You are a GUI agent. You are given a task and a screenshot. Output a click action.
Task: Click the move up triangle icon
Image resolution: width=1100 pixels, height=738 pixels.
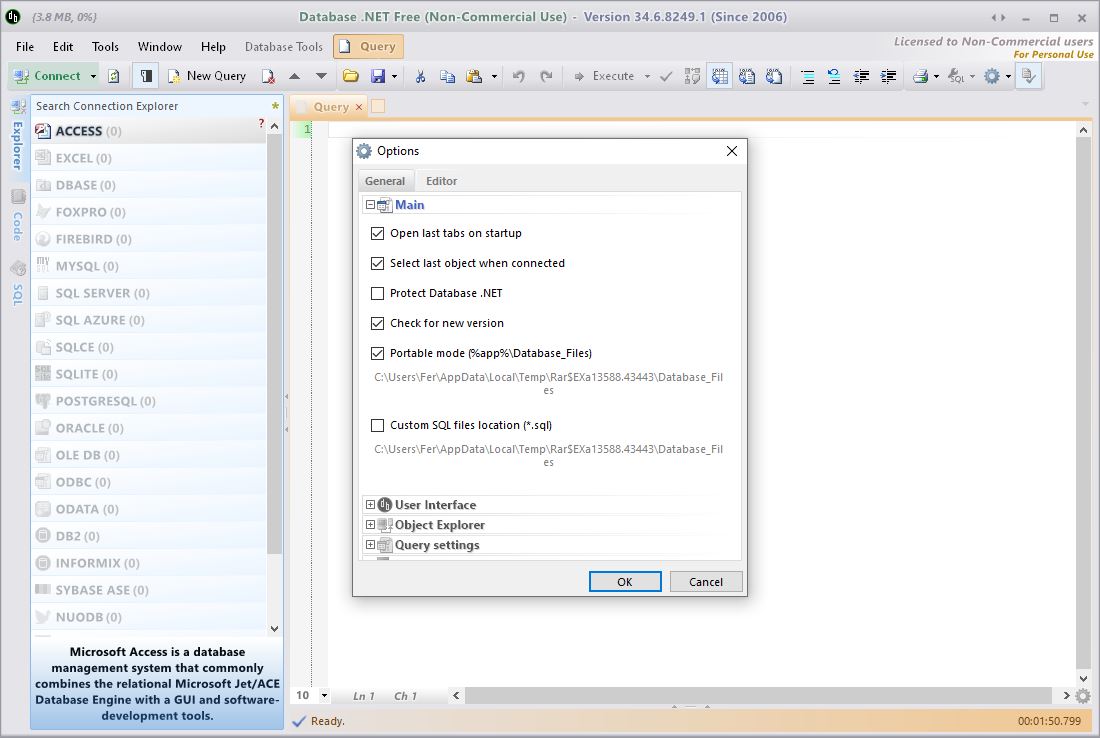coord(295,76)
